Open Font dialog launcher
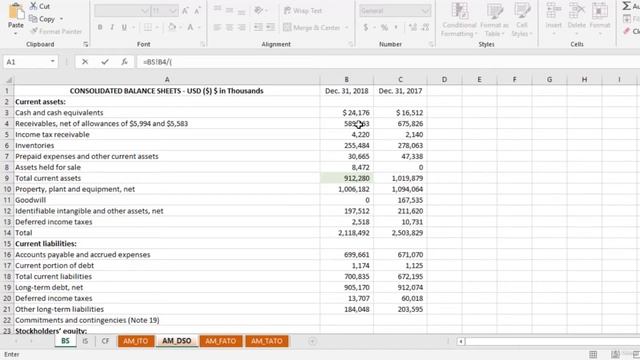This screenshot has width=640, height=360. point(202,44)
